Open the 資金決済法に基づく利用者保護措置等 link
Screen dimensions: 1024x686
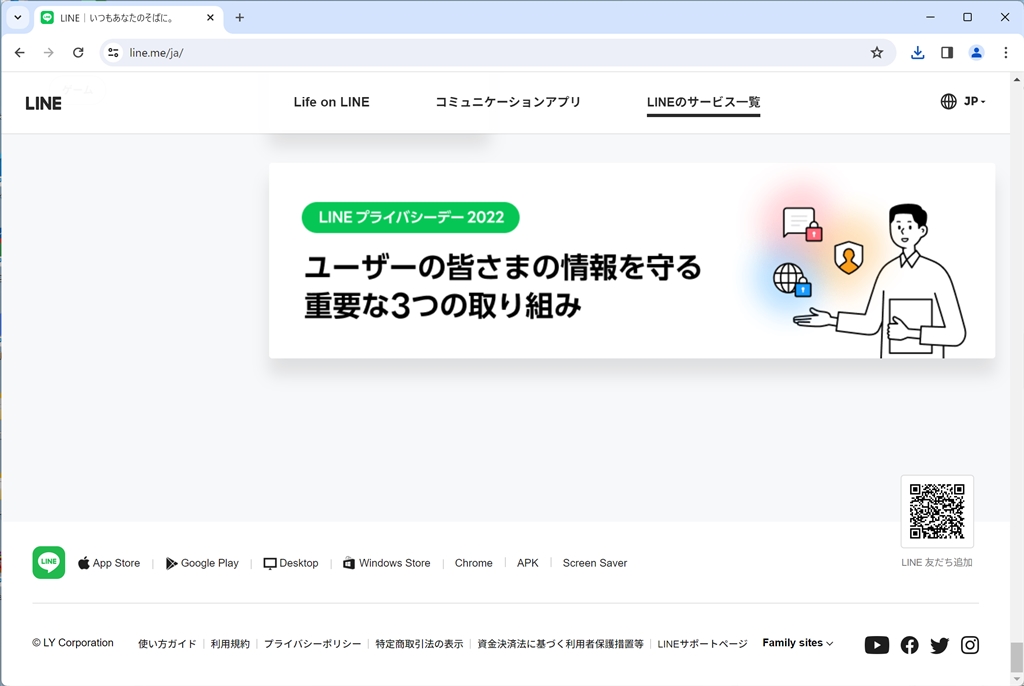pos(560,644)
